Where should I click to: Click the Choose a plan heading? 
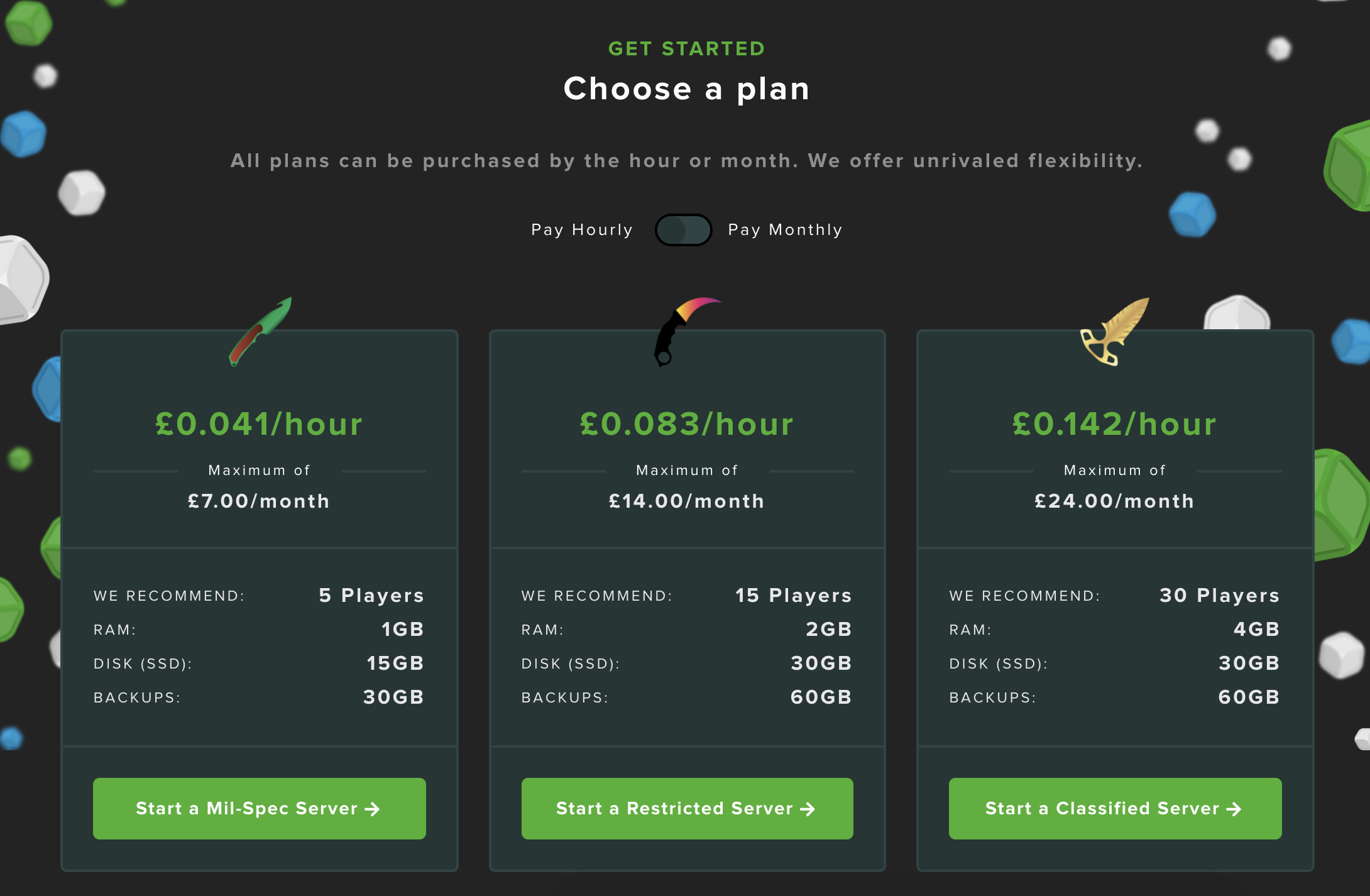click(x=687, y=89)
